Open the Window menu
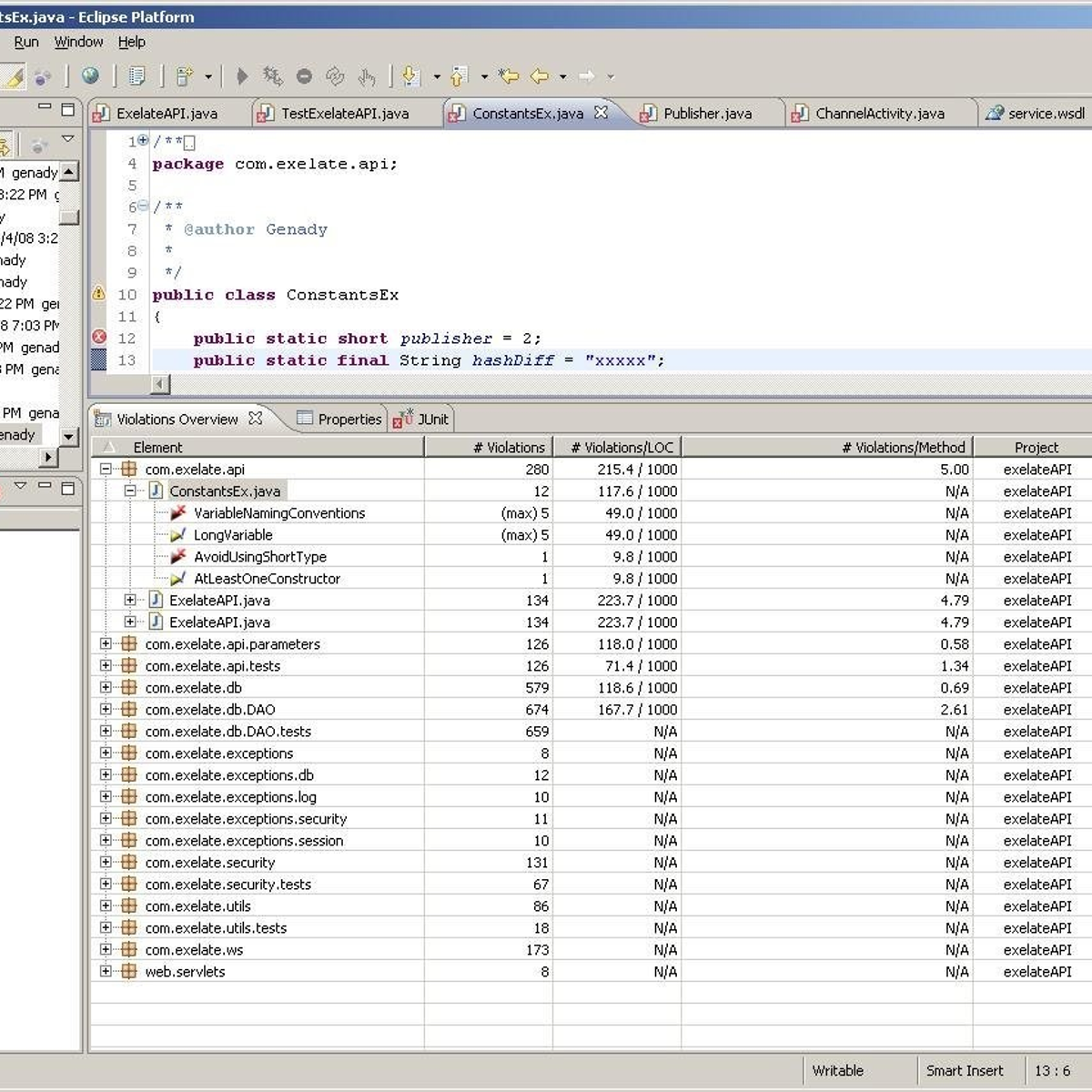 [78, 42]
